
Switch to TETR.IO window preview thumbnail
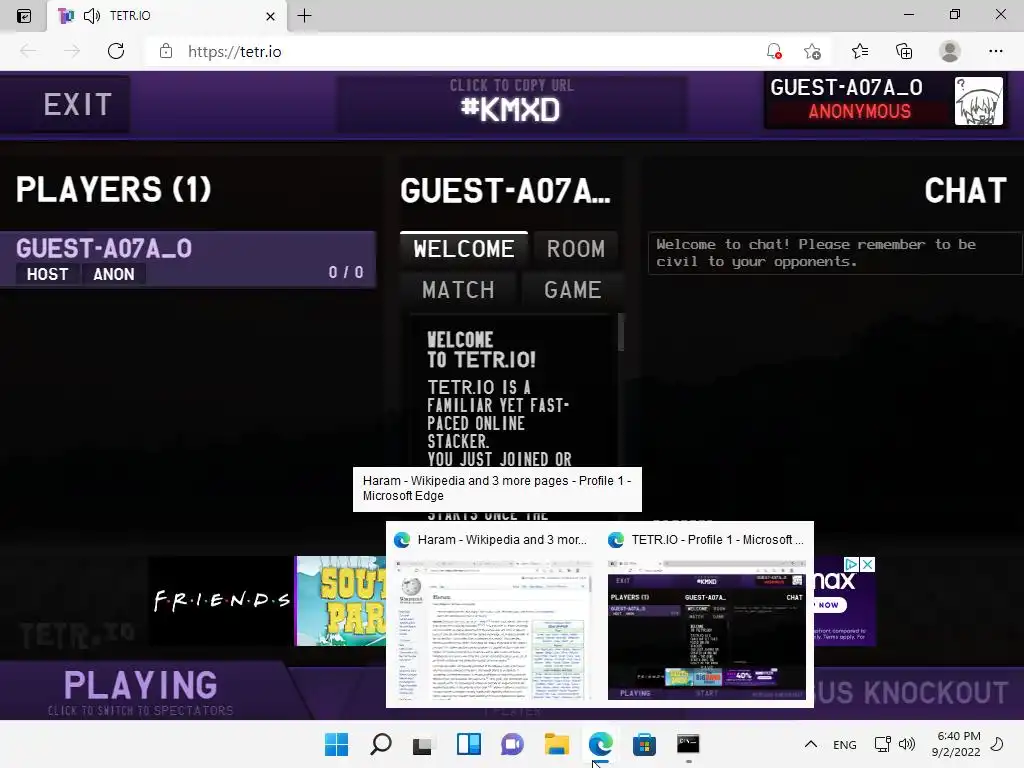coord(707,614)
